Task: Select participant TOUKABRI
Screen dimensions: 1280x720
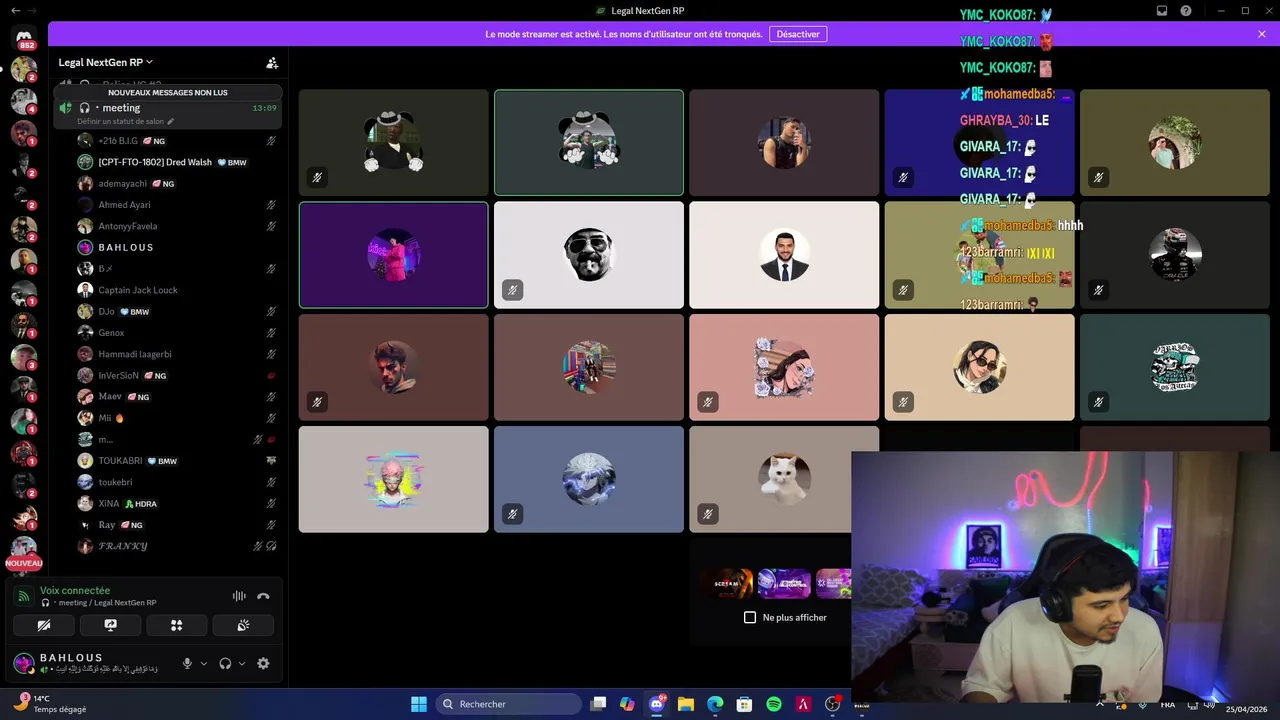Action: [177, 461]
